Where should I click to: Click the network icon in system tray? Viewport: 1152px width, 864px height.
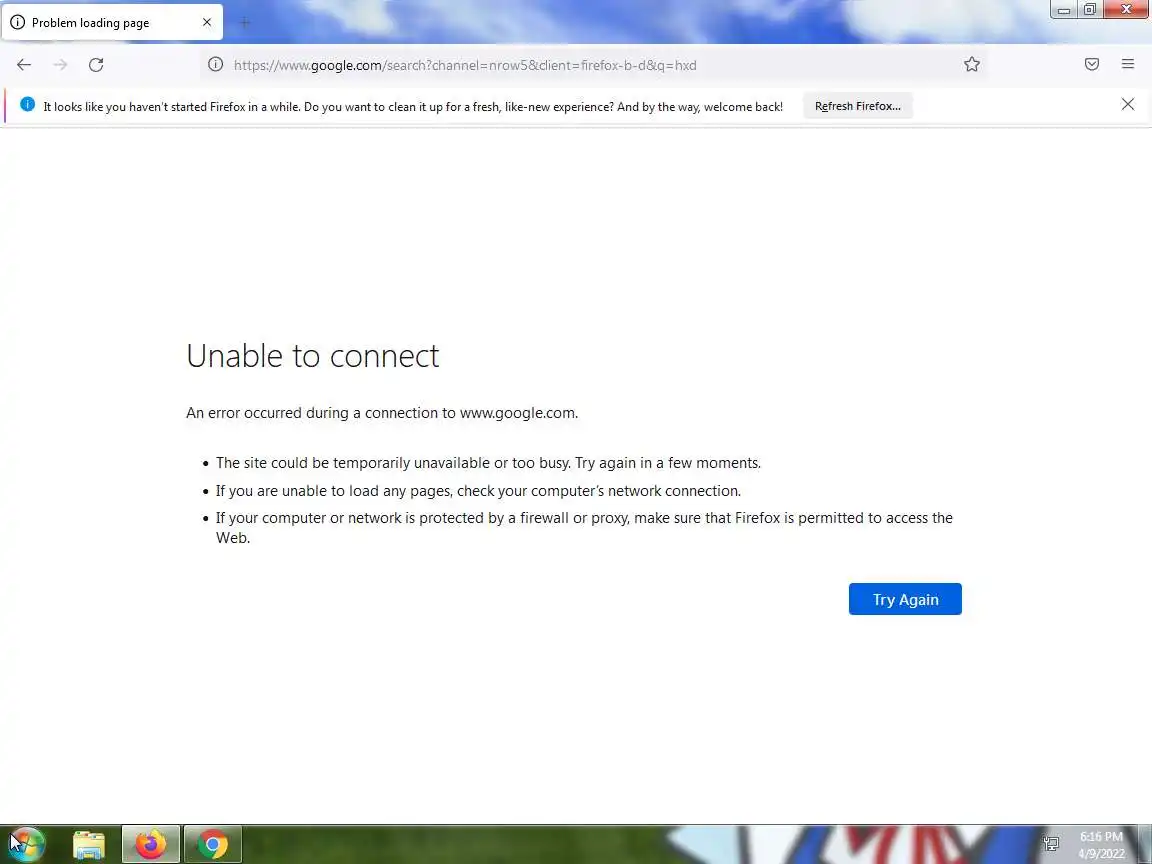1051,843
